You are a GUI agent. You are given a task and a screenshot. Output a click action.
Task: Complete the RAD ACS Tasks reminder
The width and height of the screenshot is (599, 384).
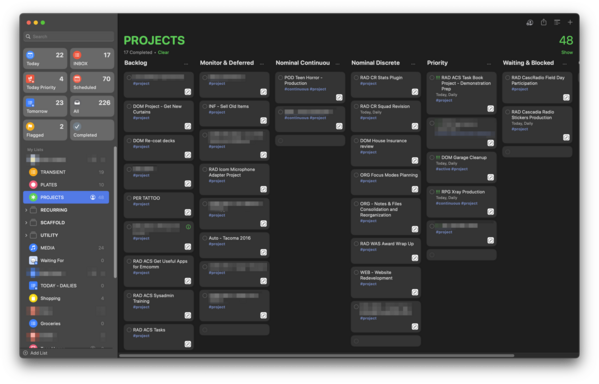(129, 330)
